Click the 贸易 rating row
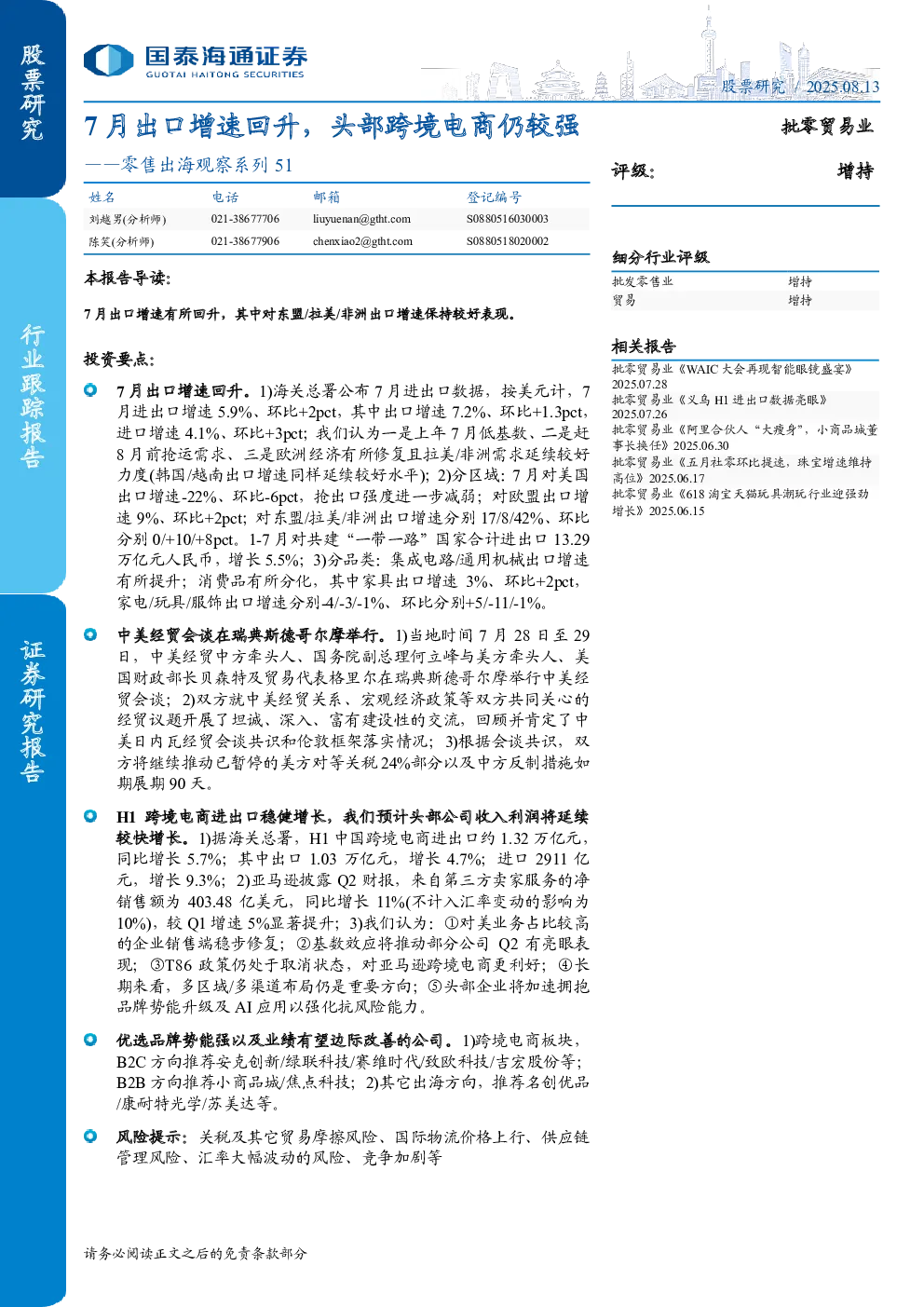This screenshot has width=924, height=1307. coord(745,300)
